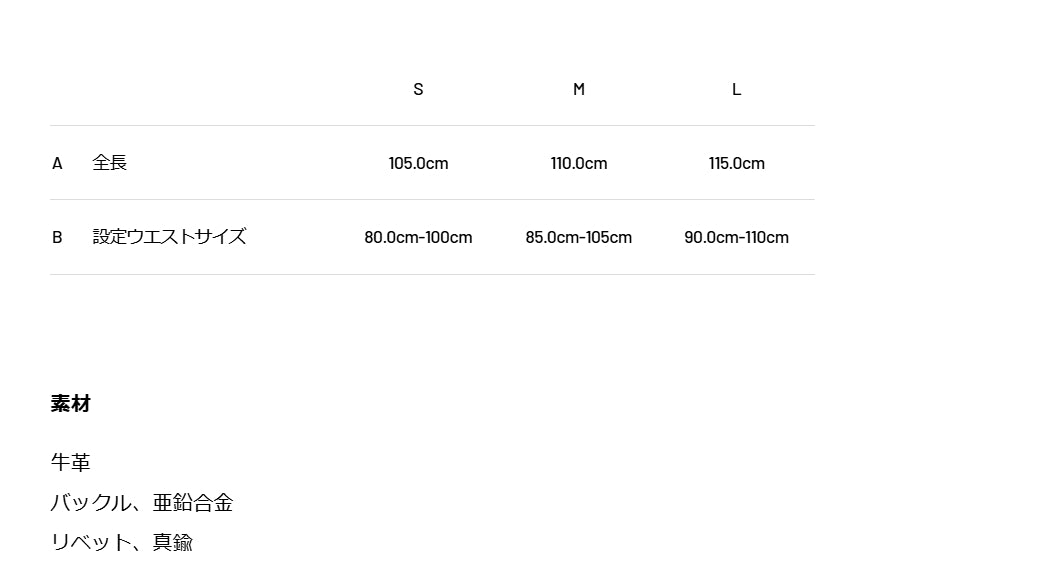
Task: Select row label A in size table
Action: pyautogui.click(x=57, y=163)
